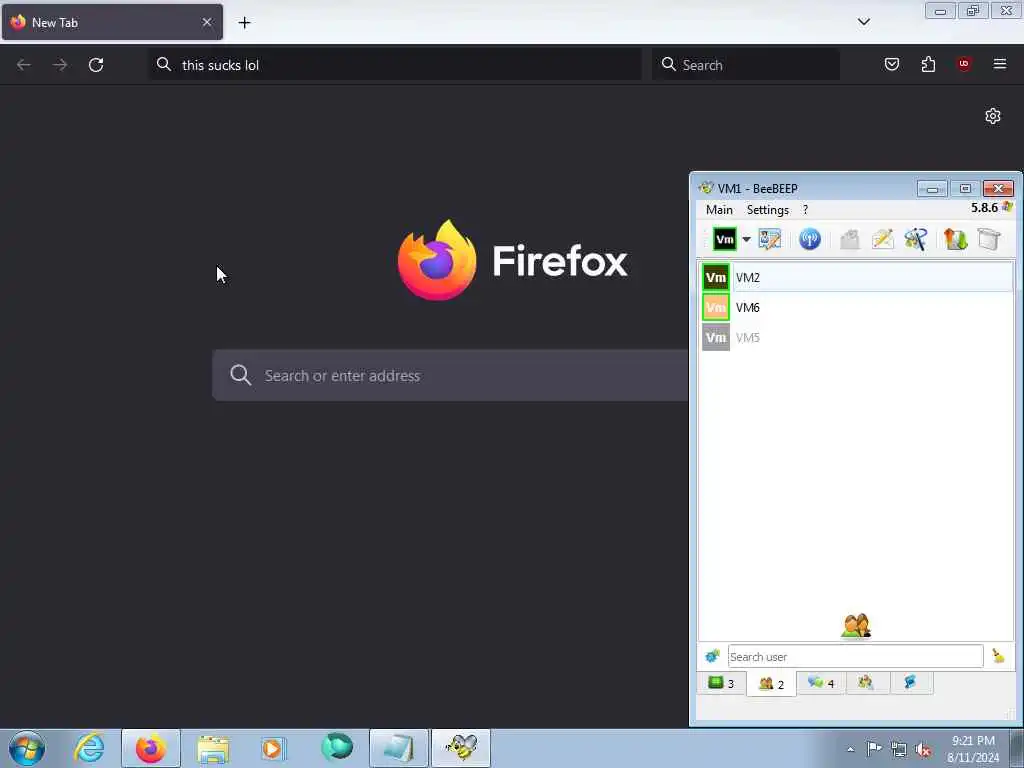Open the pencil note/write message icon
This screenshot has height=768, width=1024.
[x=883, y=239]
